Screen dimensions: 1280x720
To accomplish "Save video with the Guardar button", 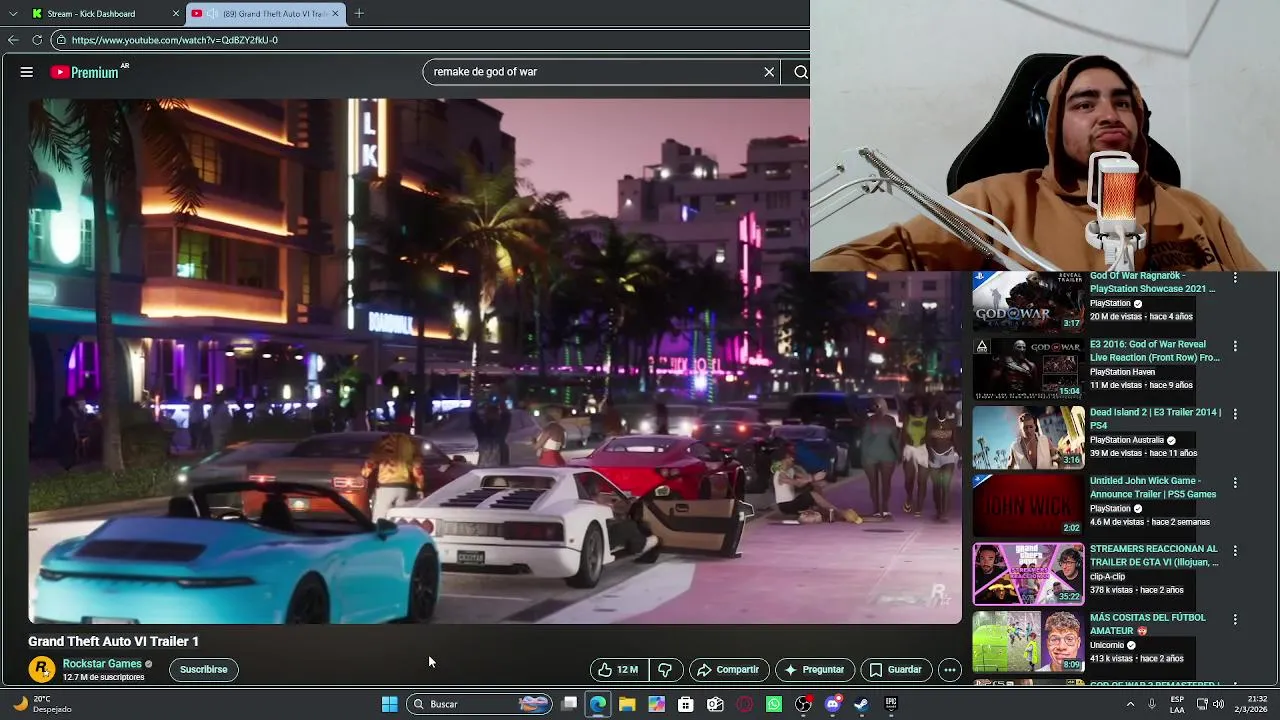I will tap(896, 670).
